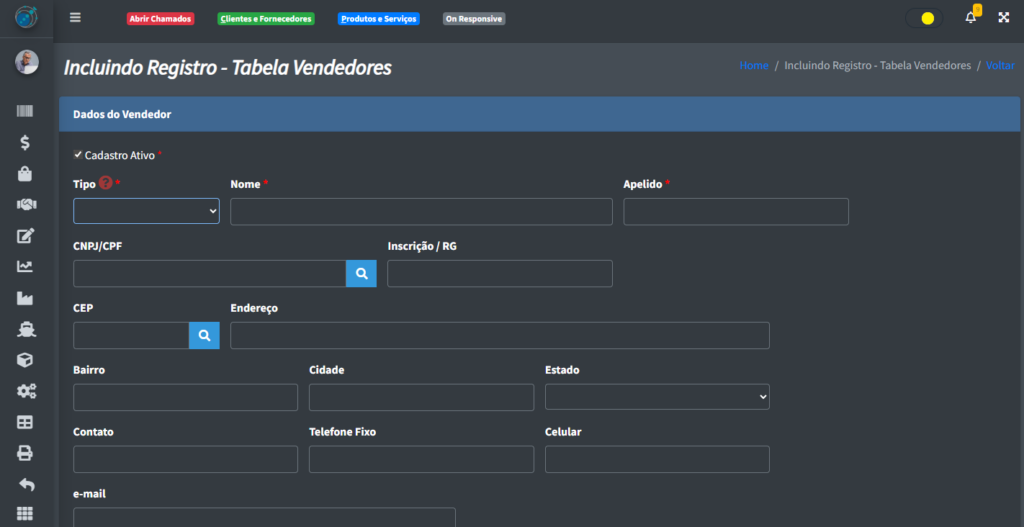
Task: Click the barcode icon in sidebar
Action: 26,112
